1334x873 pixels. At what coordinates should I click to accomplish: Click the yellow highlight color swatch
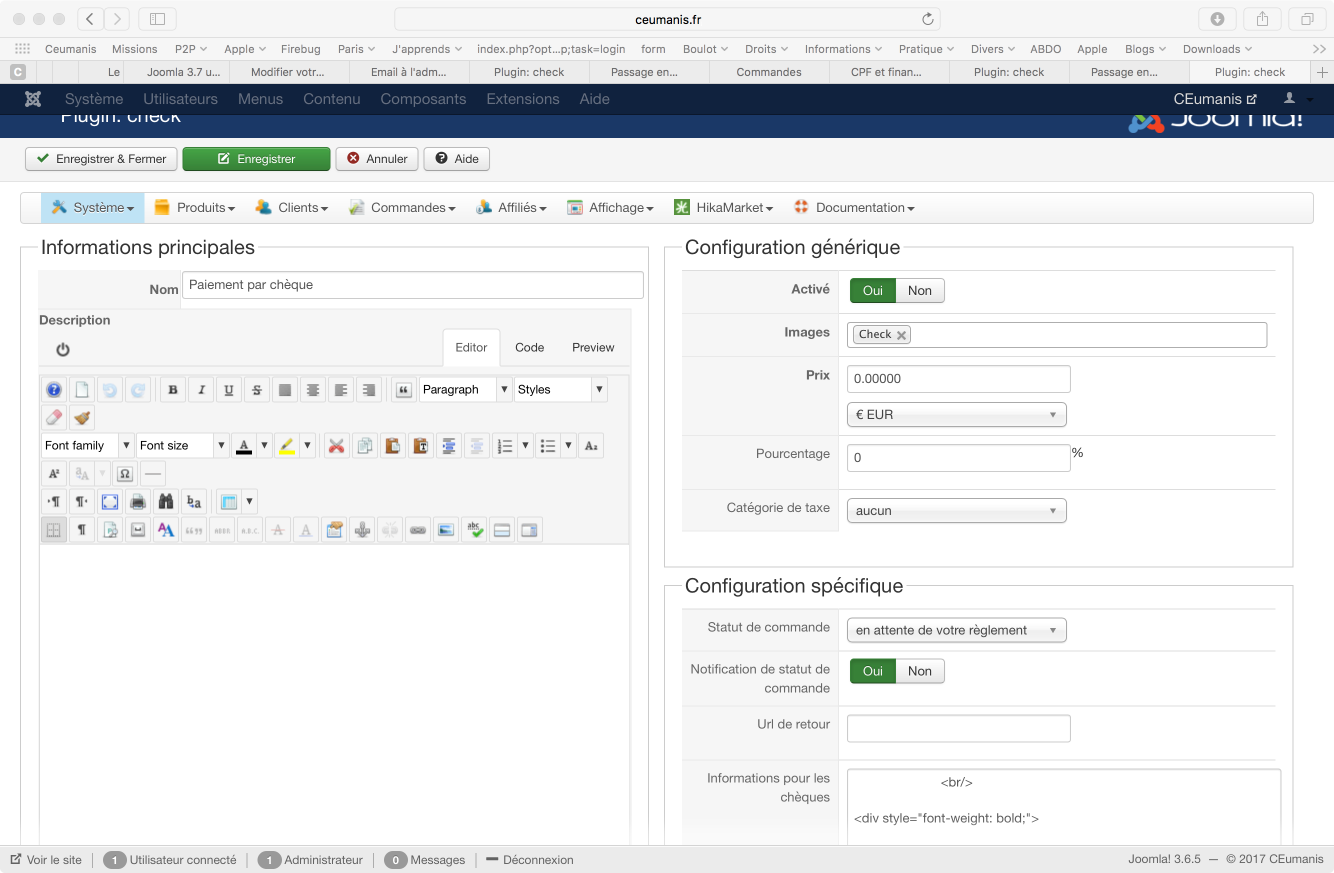point(287,446)
